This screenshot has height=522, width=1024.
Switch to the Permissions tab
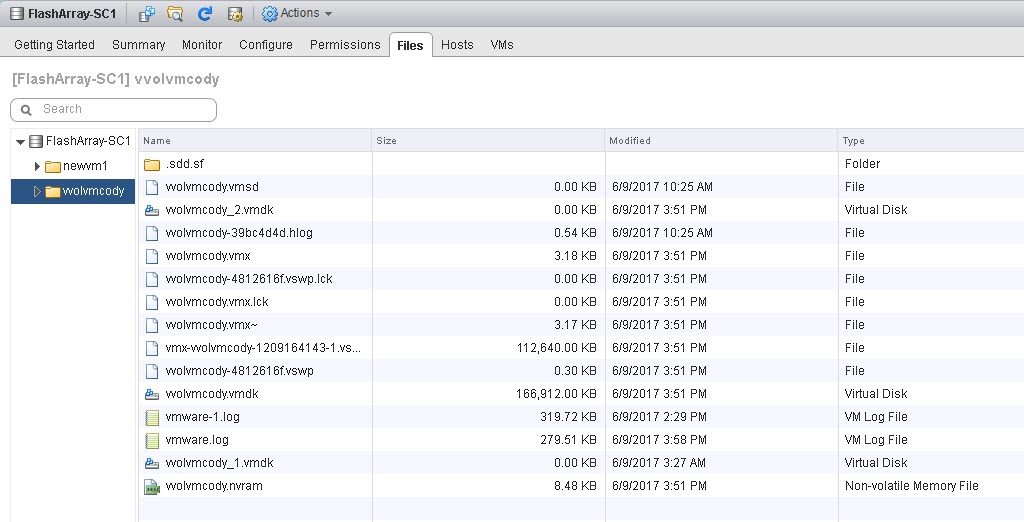coord(345,45)
